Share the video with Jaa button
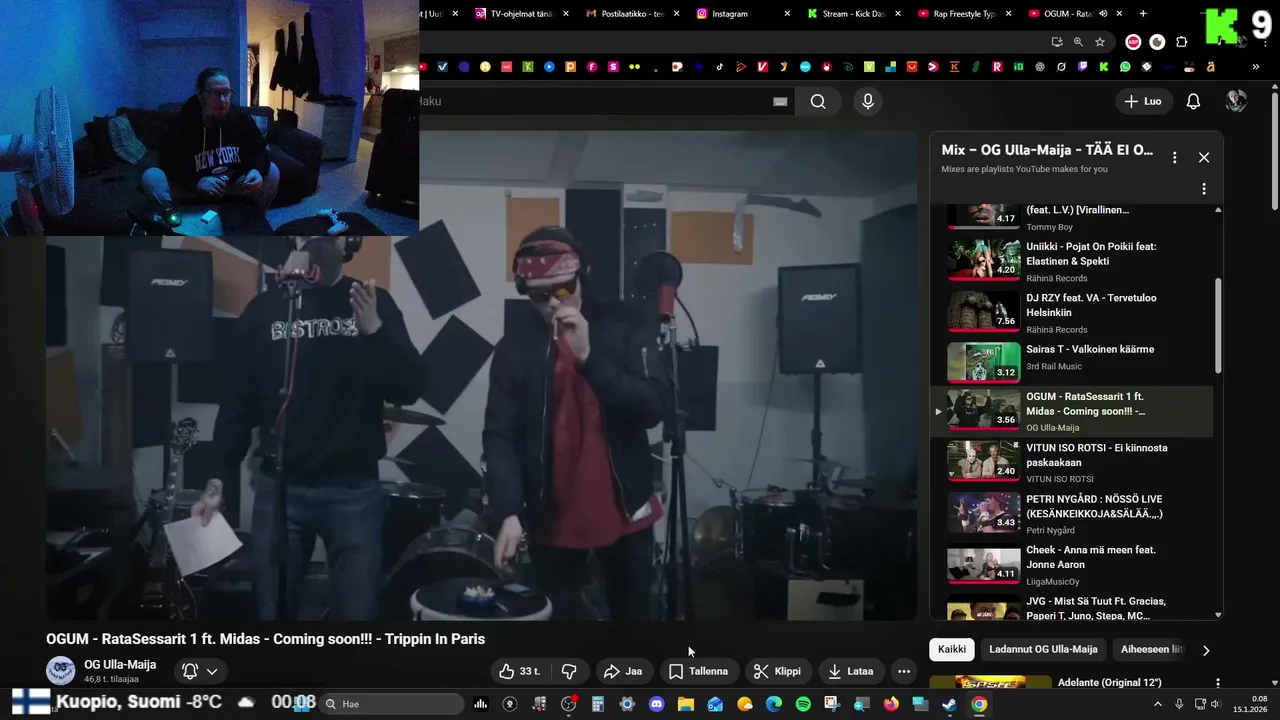Image resolution: width=1280 pixels, height=720 pixels. click(623, 671)
